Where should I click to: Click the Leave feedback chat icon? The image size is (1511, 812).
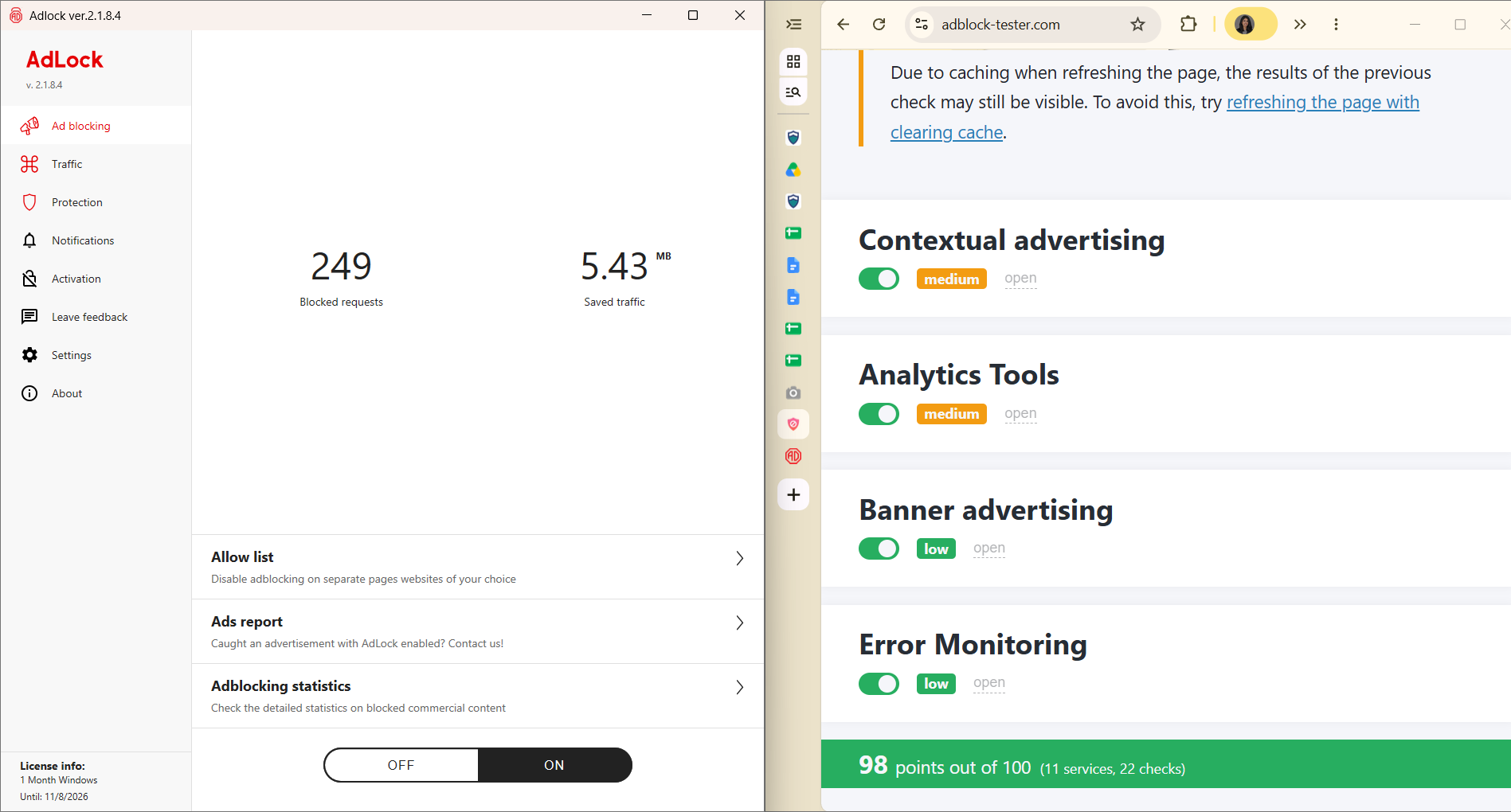point(29,317)
